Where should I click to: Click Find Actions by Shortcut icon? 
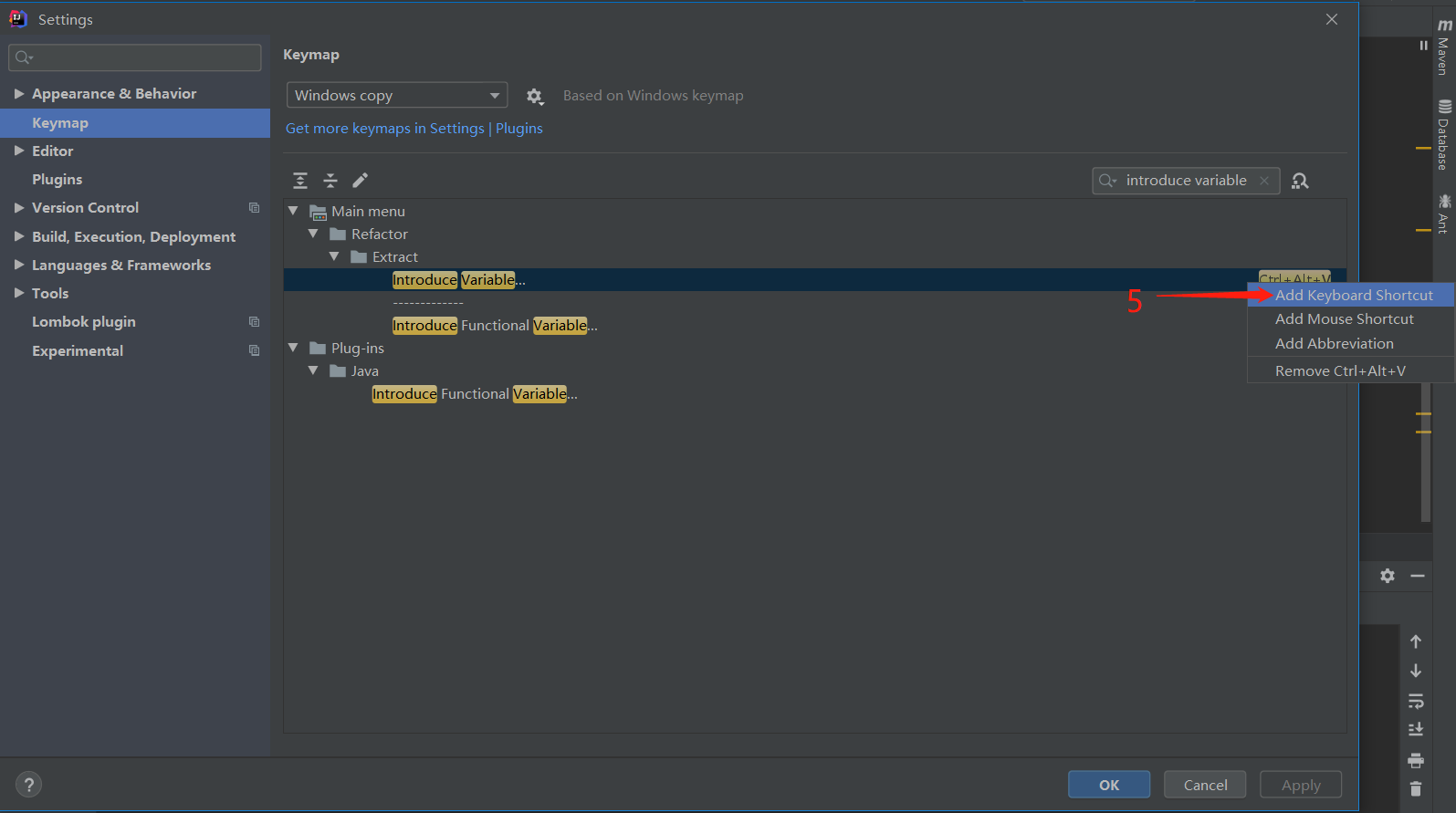click(1301, 181)
